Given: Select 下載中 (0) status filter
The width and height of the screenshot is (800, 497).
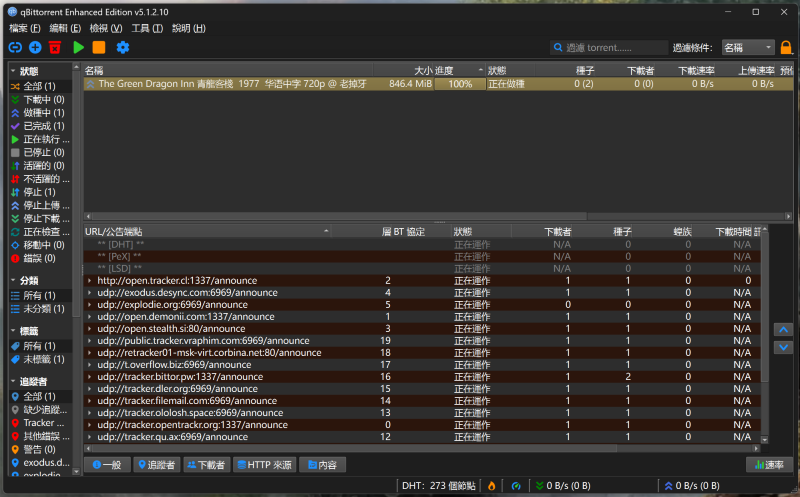Looking at the screenshot, I should (x=40, y=100).
